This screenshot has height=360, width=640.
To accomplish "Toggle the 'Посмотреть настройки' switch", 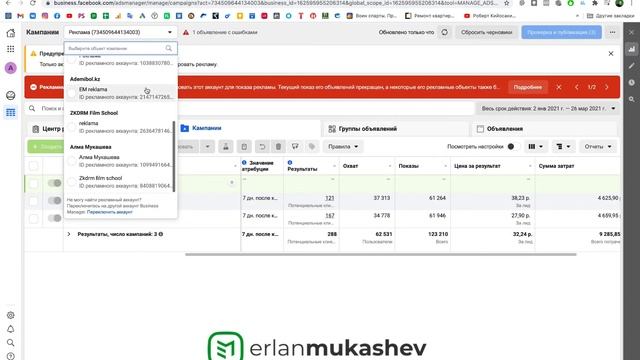I will coord(513,147).
